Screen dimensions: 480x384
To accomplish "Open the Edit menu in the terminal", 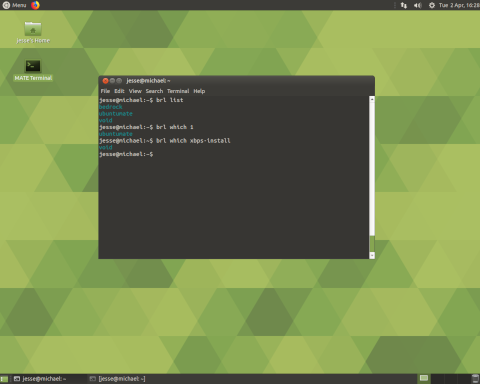I will [119, 91].
